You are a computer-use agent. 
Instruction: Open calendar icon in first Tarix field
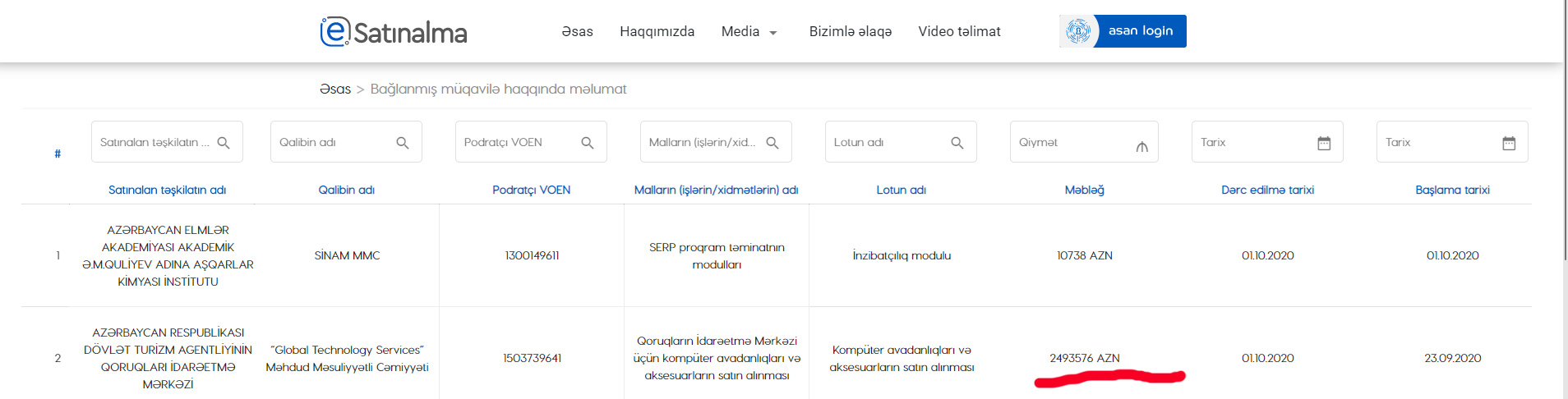[x=1324, y=143]
